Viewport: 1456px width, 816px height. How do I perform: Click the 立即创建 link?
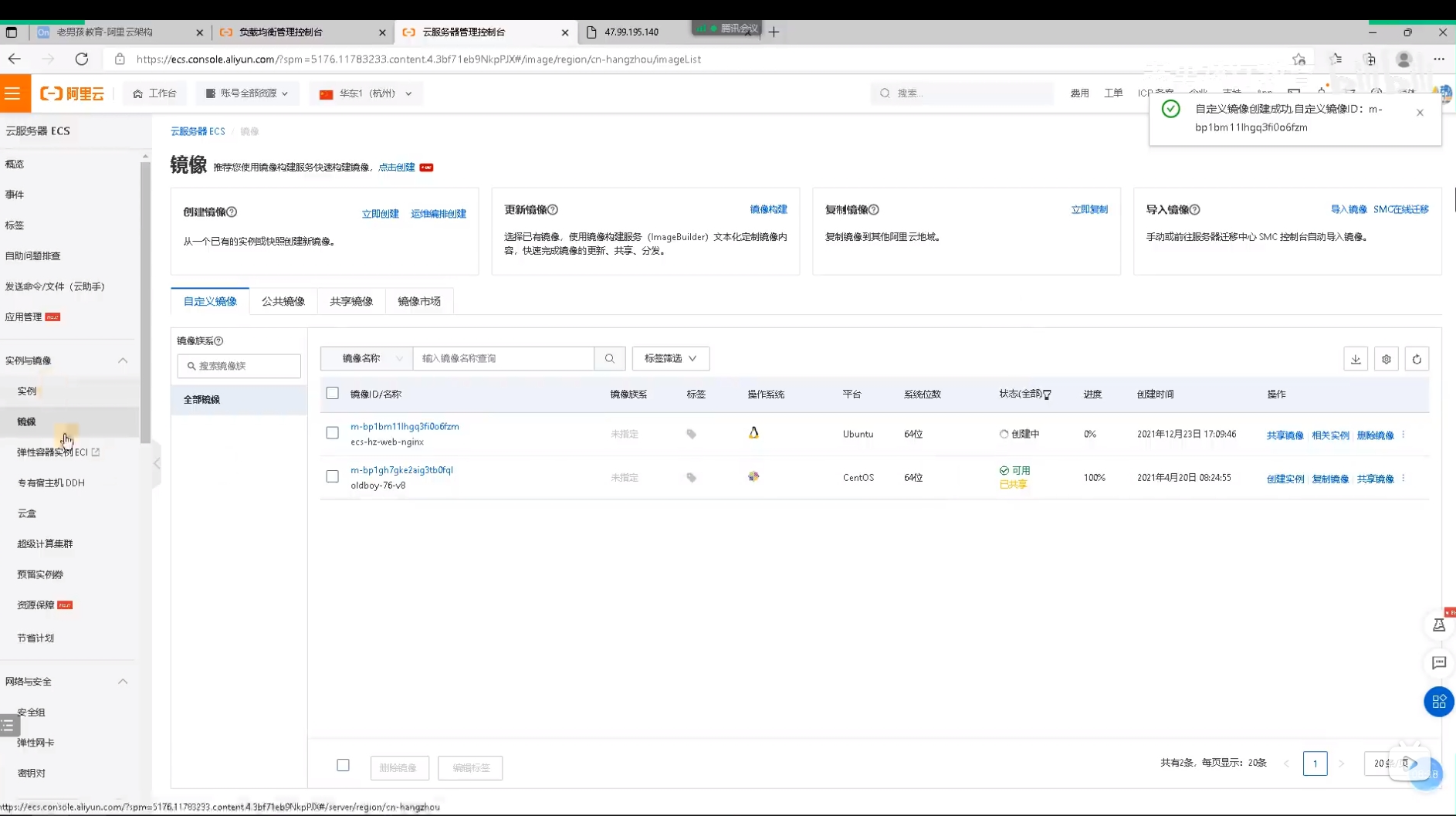[x=380, y=214]
